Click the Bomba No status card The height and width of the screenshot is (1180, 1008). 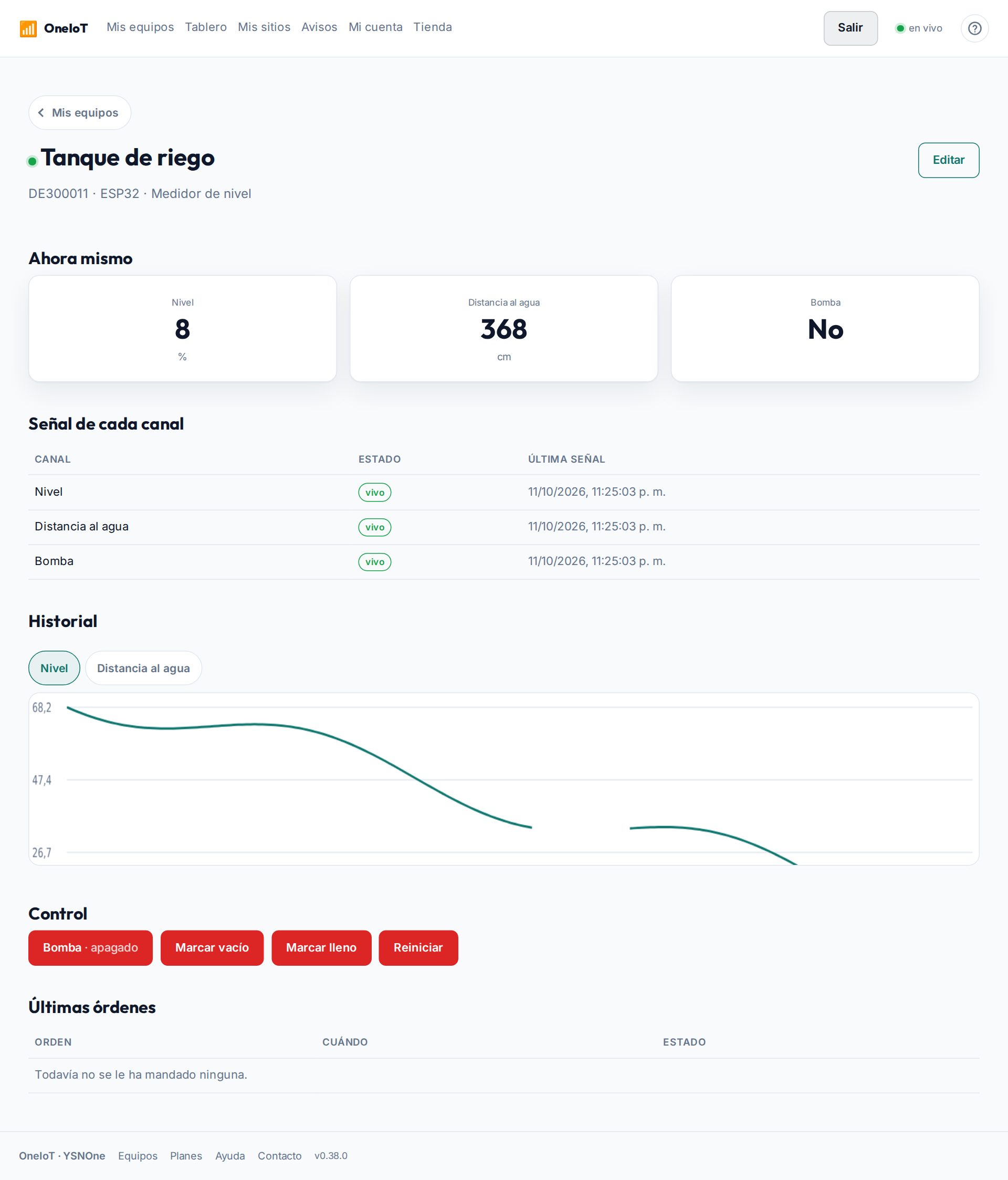[x=825, y=329]
